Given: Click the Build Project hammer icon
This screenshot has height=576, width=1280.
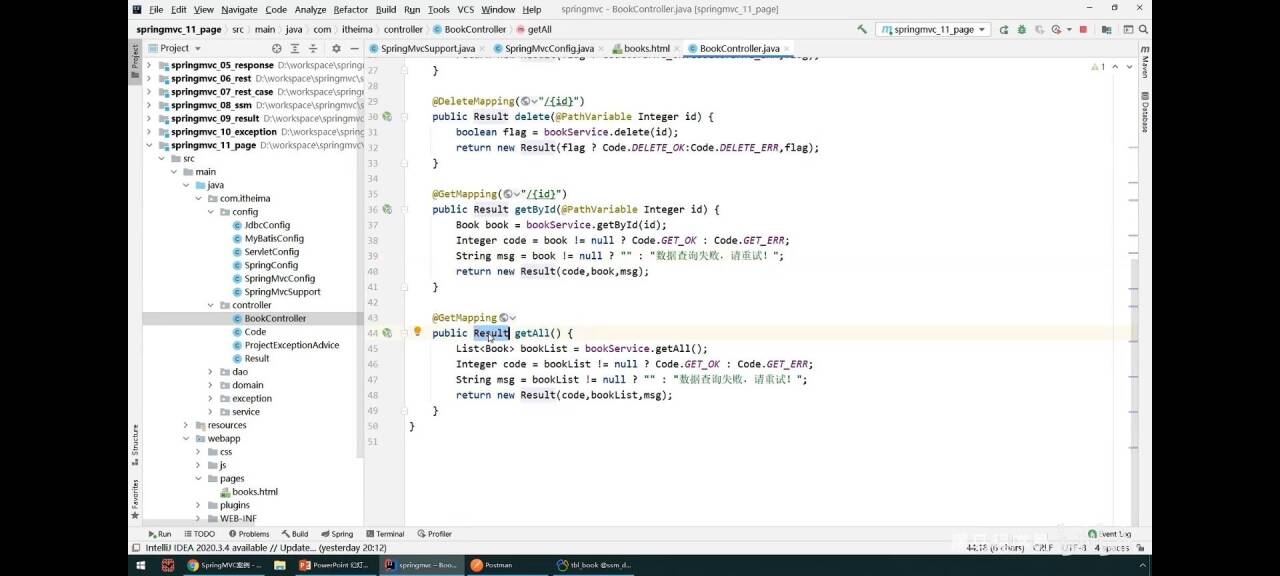Looking at the screenshot, I should pos(862,29).
